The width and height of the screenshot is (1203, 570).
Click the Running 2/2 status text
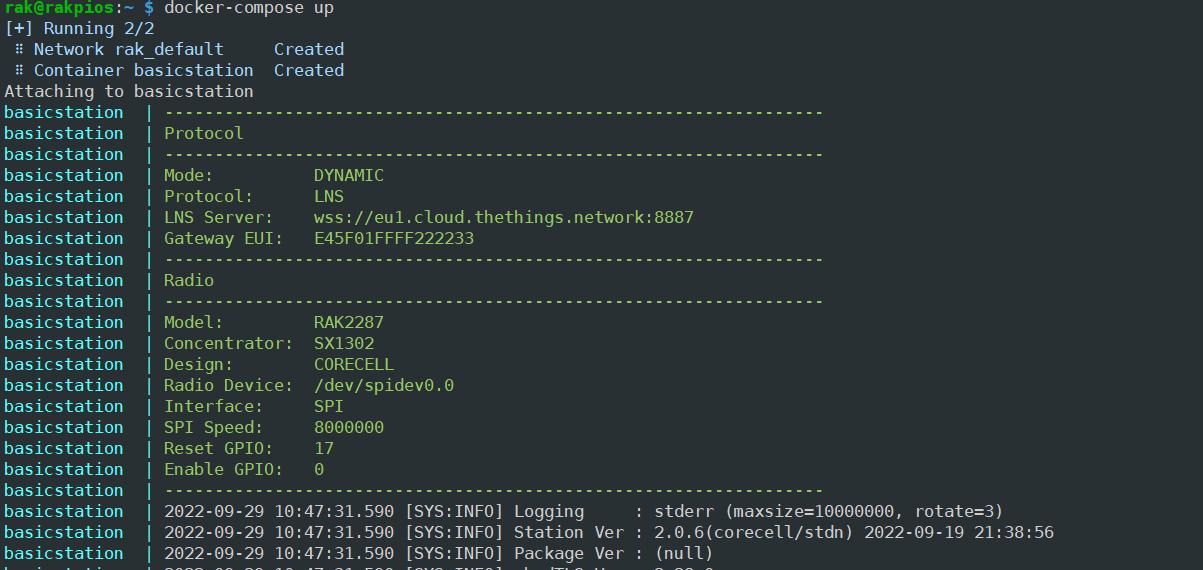pos(98,28)
